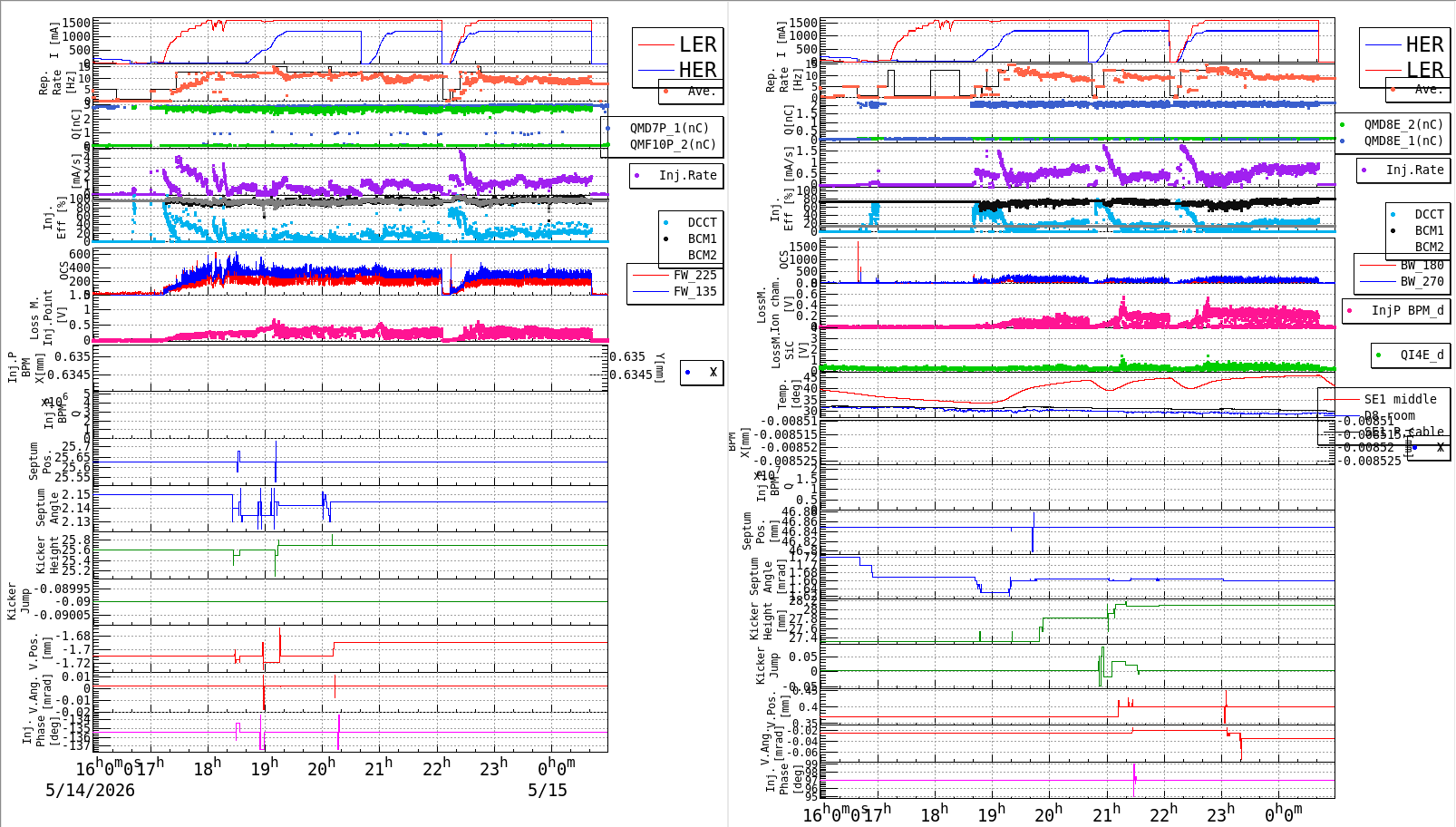
Task: Click the right plot Ave. legend label
Action: (1429, 89)
